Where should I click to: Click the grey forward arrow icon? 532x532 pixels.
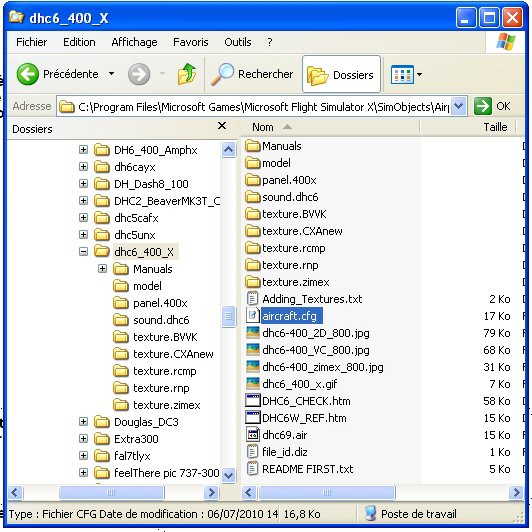(x=139, y=74)
